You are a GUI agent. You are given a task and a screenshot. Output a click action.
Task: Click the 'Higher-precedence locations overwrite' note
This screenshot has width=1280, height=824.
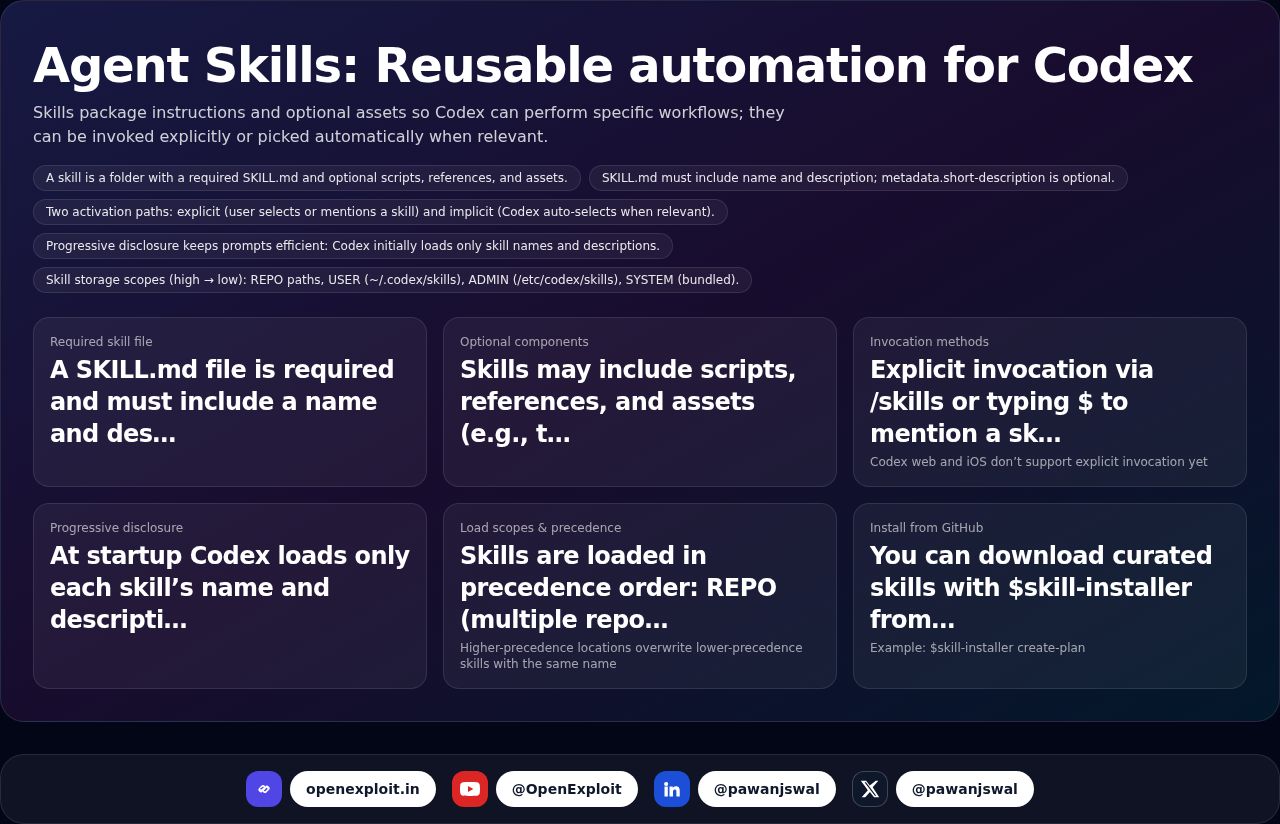pyautogui.click(x=631, y=656)
